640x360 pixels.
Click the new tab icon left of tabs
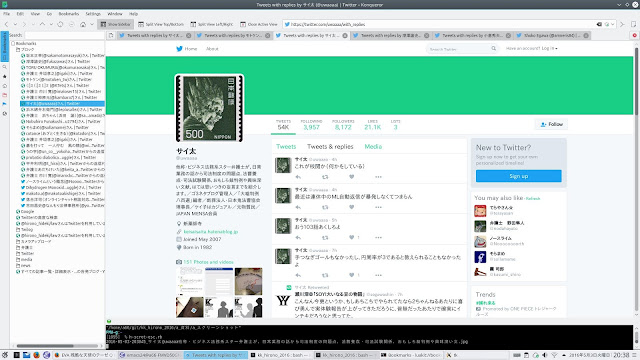click(111, 36)
